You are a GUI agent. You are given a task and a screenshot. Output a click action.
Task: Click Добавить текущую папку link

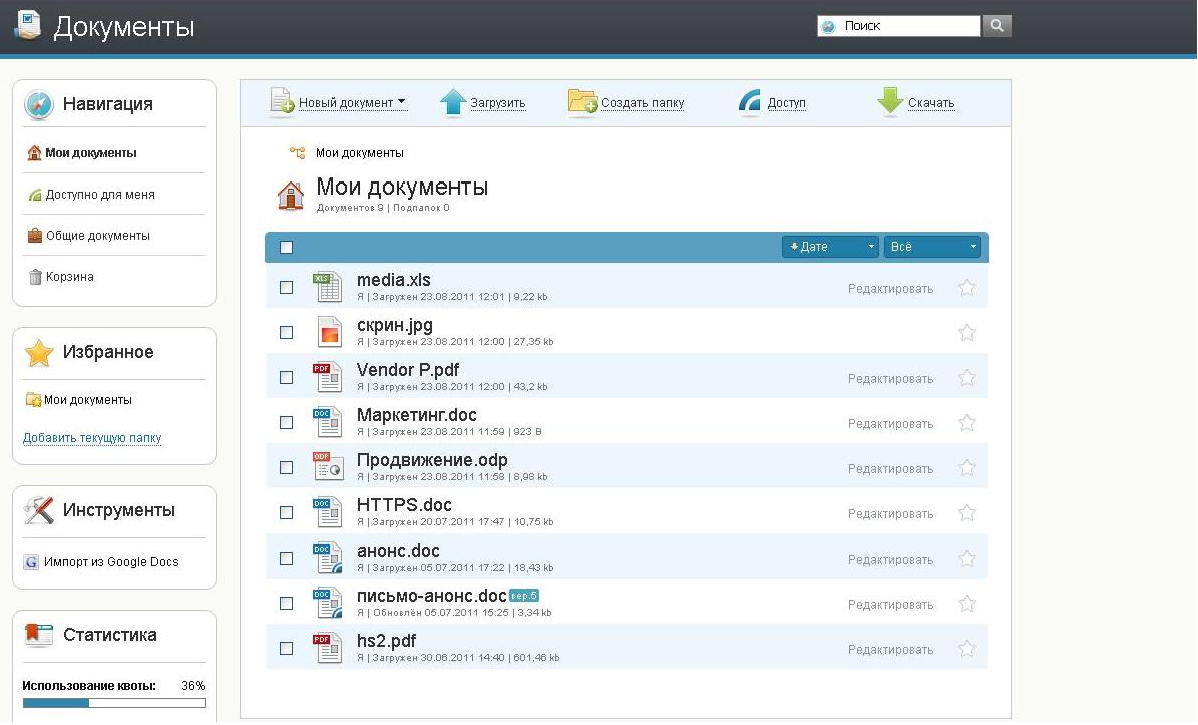pos(92,438)
